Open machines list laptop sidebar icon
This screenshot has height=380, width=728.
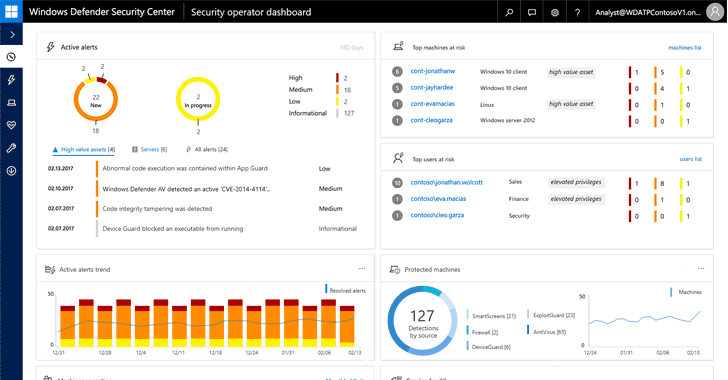point(12,103)
